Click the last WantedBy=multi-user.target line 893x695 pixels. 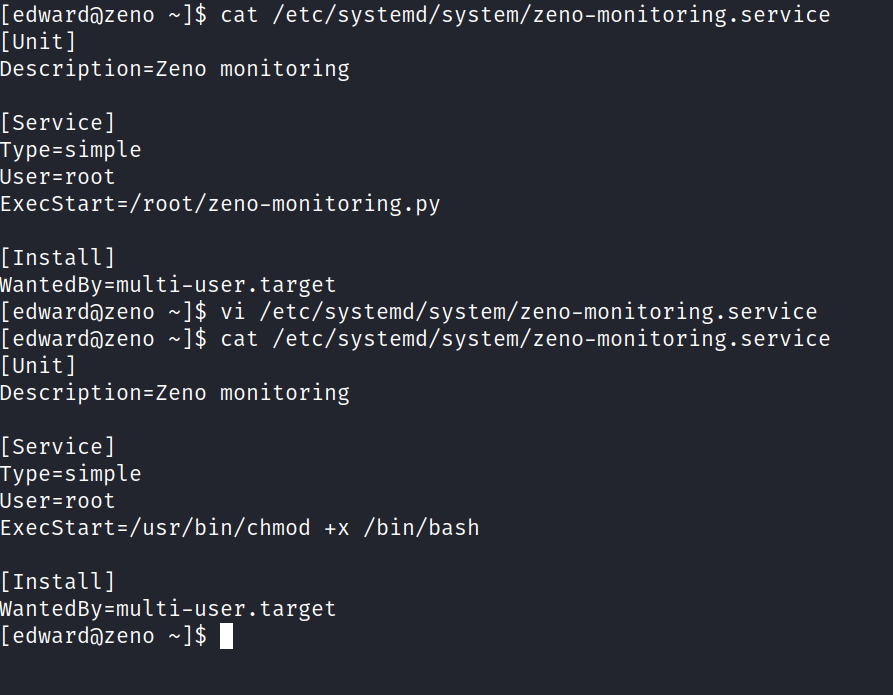coord(168,609)
